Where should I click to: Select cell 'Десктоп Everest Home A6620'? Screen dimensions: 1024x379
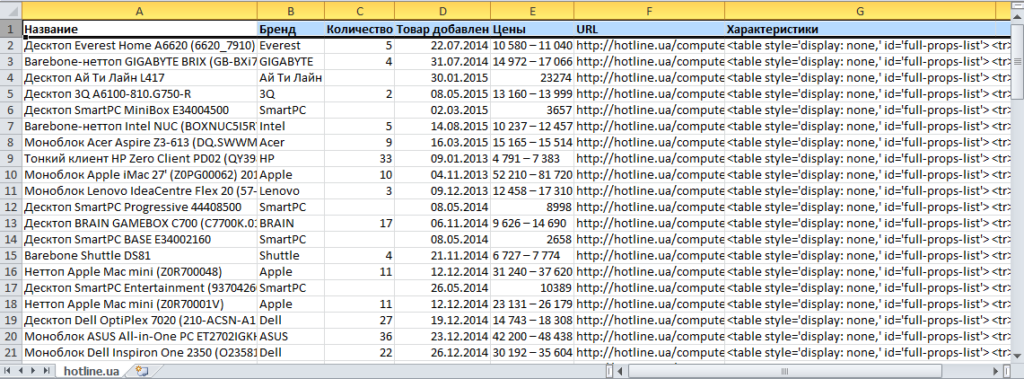[x=139, y=46]
